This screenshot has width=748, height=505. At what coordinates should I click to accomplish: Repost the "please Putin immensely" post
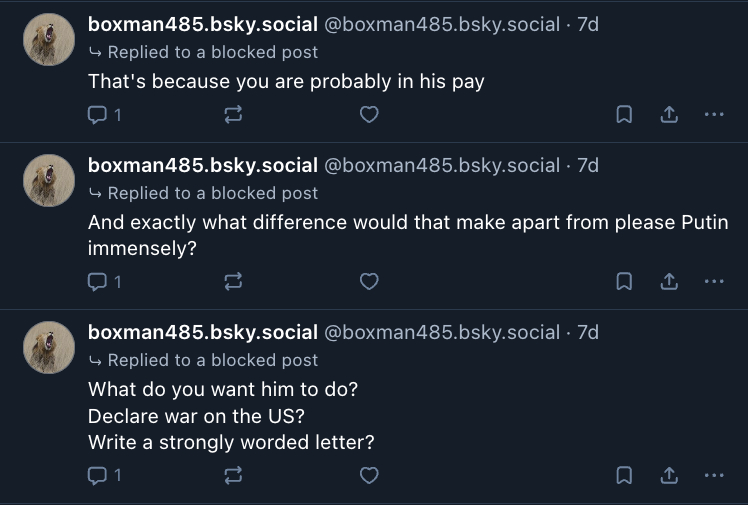pos(233,282)
